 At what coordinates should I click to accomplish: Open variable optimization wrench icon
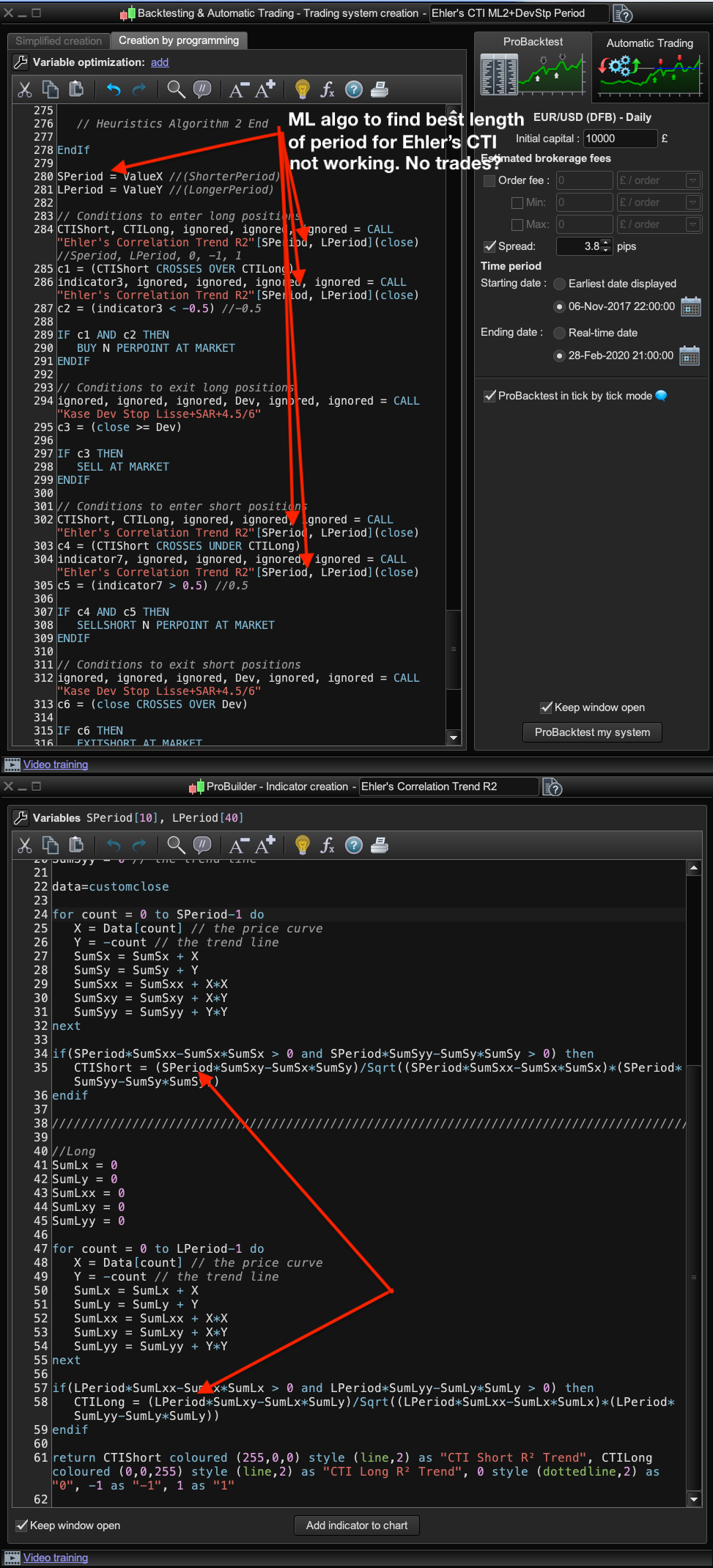pyautogui.click(x=21, y=62)
